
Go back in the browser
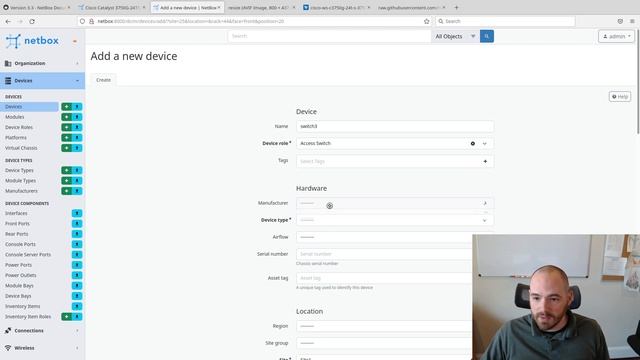coord(8,21)
